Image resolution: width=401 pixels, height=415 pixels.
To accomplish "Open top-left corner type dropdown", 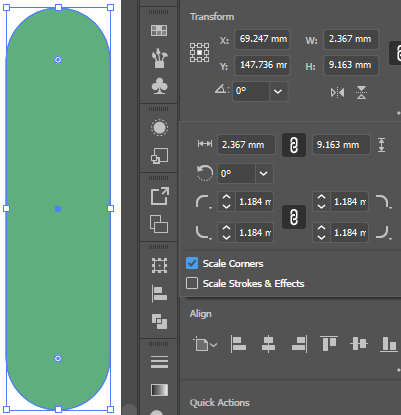I will [x=203, y=202].
